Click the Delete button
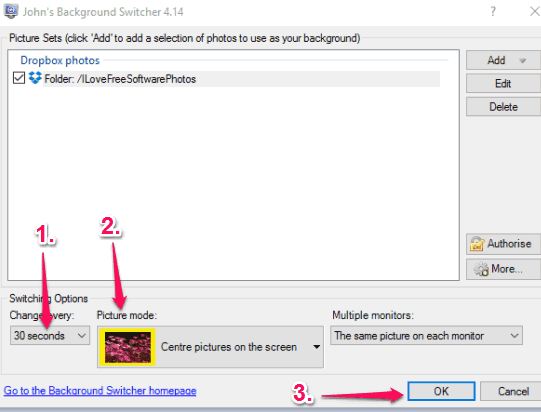 click(503, 107)
